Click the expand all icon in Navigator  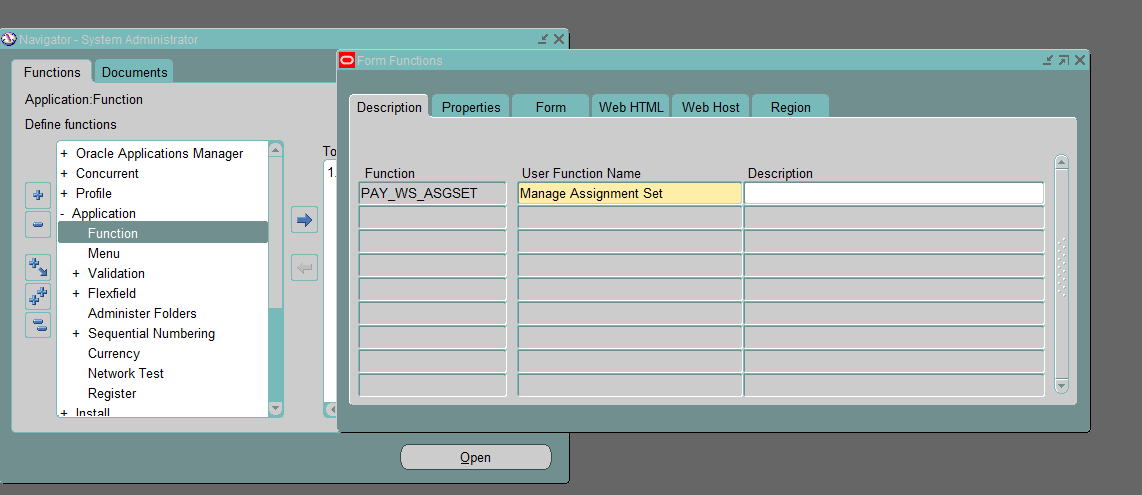tap(38, 296)
